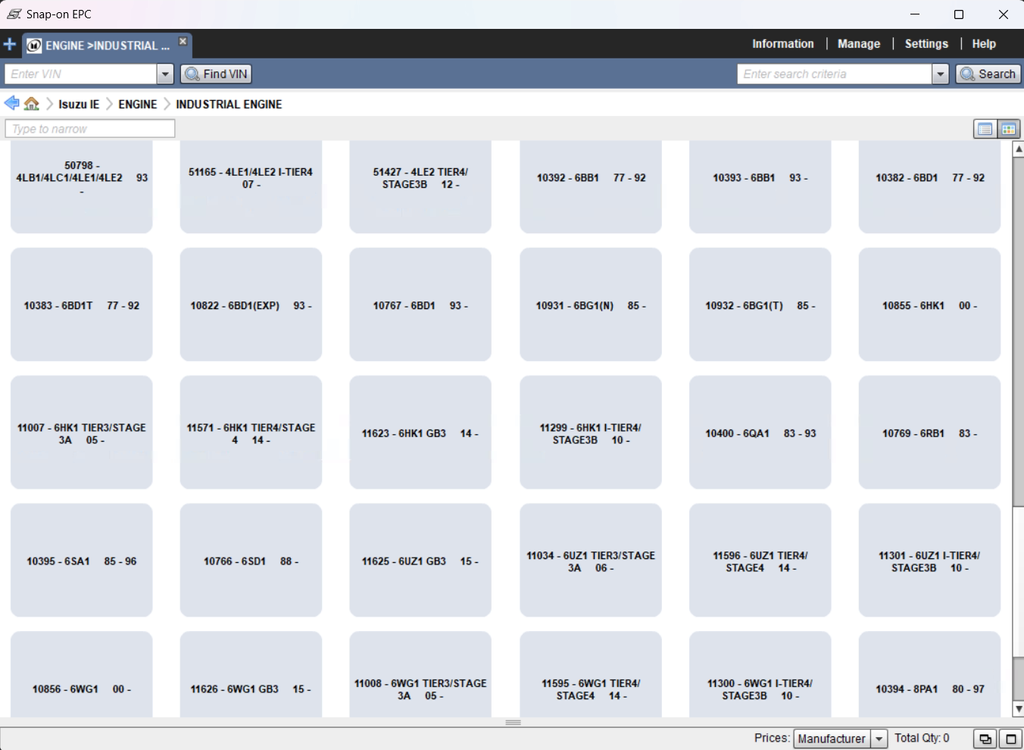
Task: Click the horizontal splitter grip handle
Action: (x=513, y=722)
